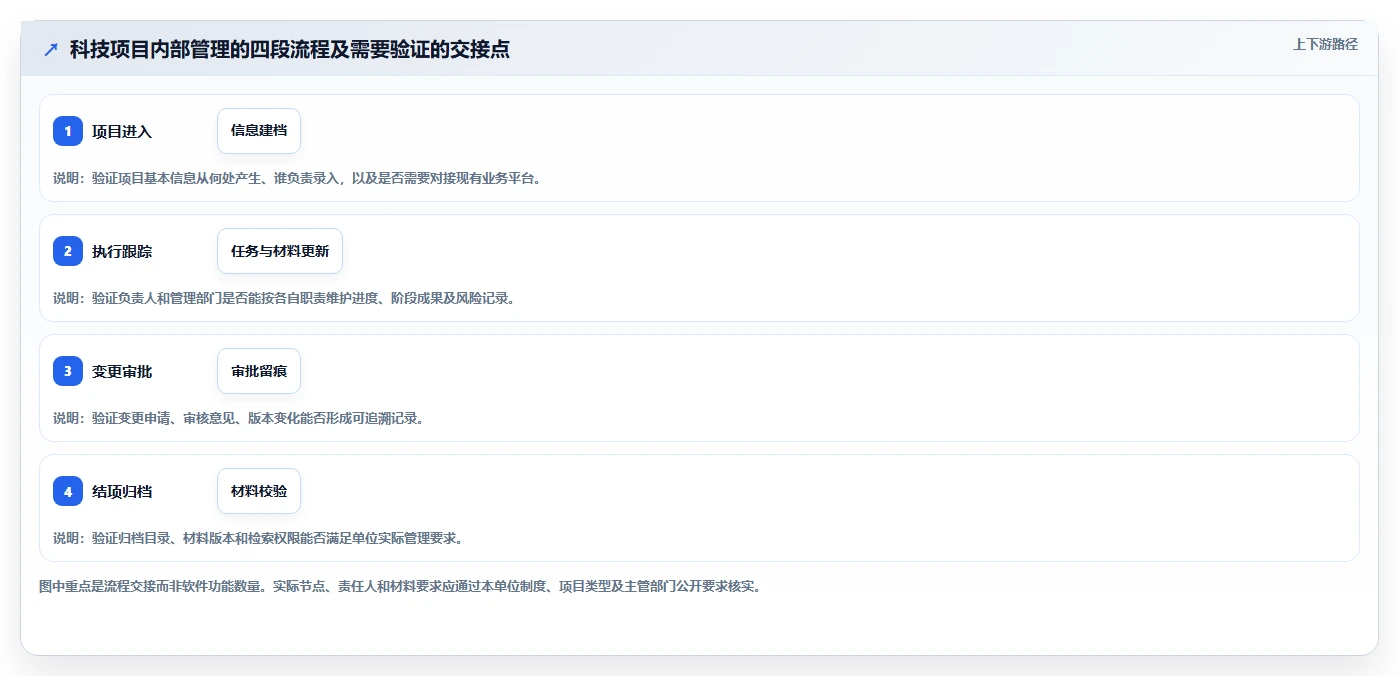1399x676 pixels.
Task: Select the 审批留痕 chip
Action: click(x=259, y=371)
